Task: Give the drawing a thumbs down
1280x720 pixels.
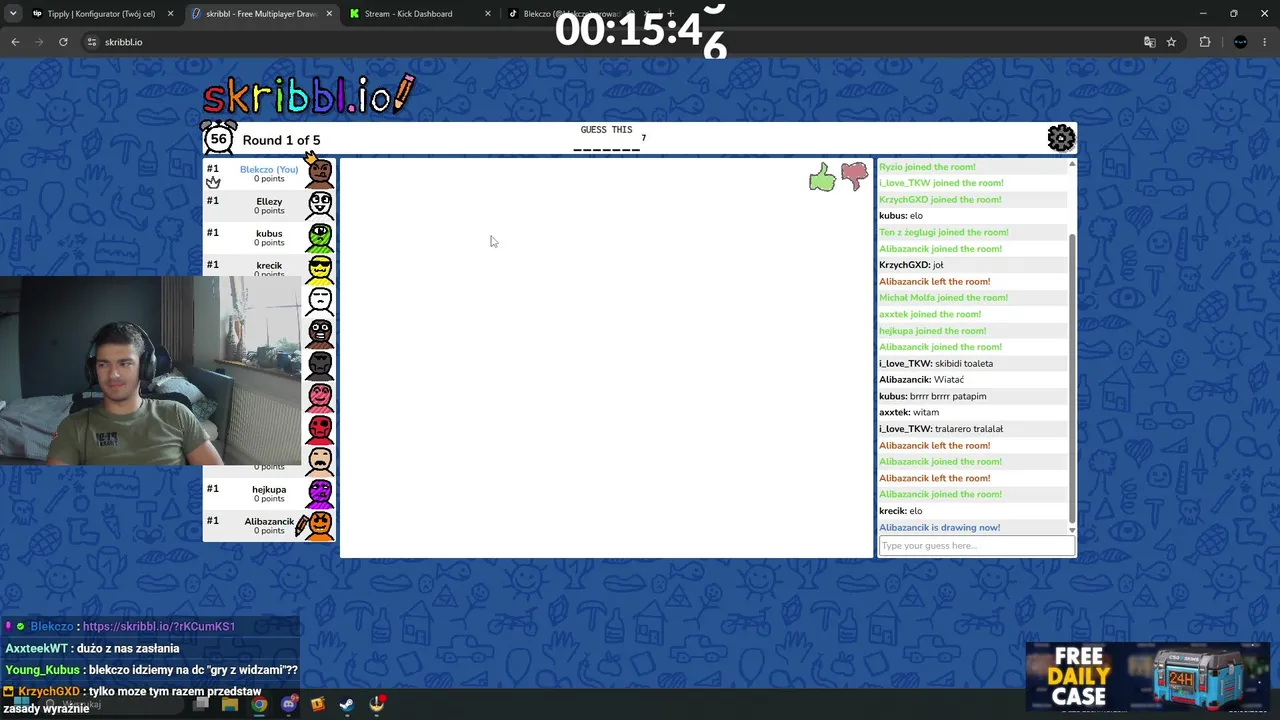Action: 854,177
